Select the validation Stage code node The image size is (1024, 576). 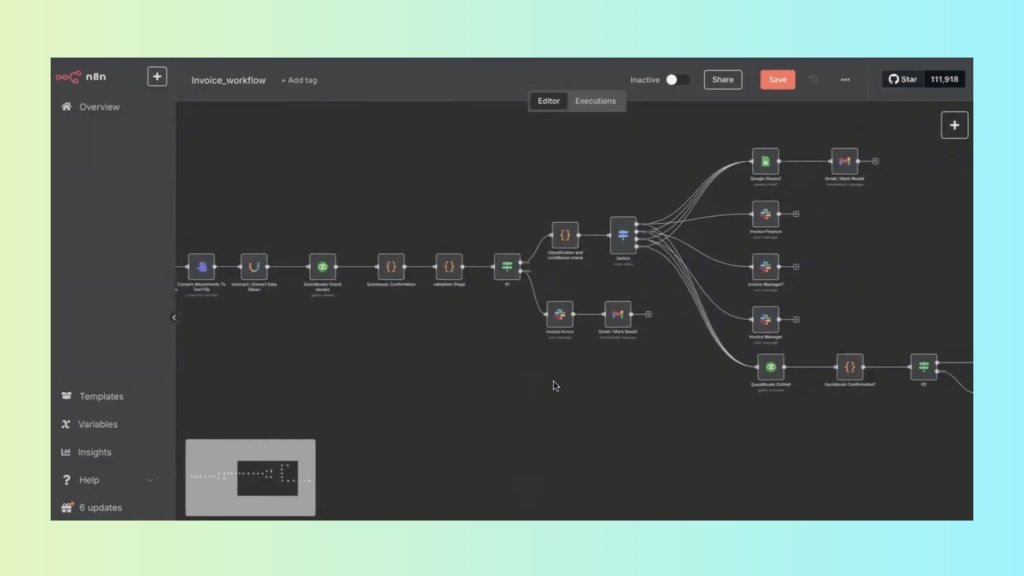click(x=449, y=267)
